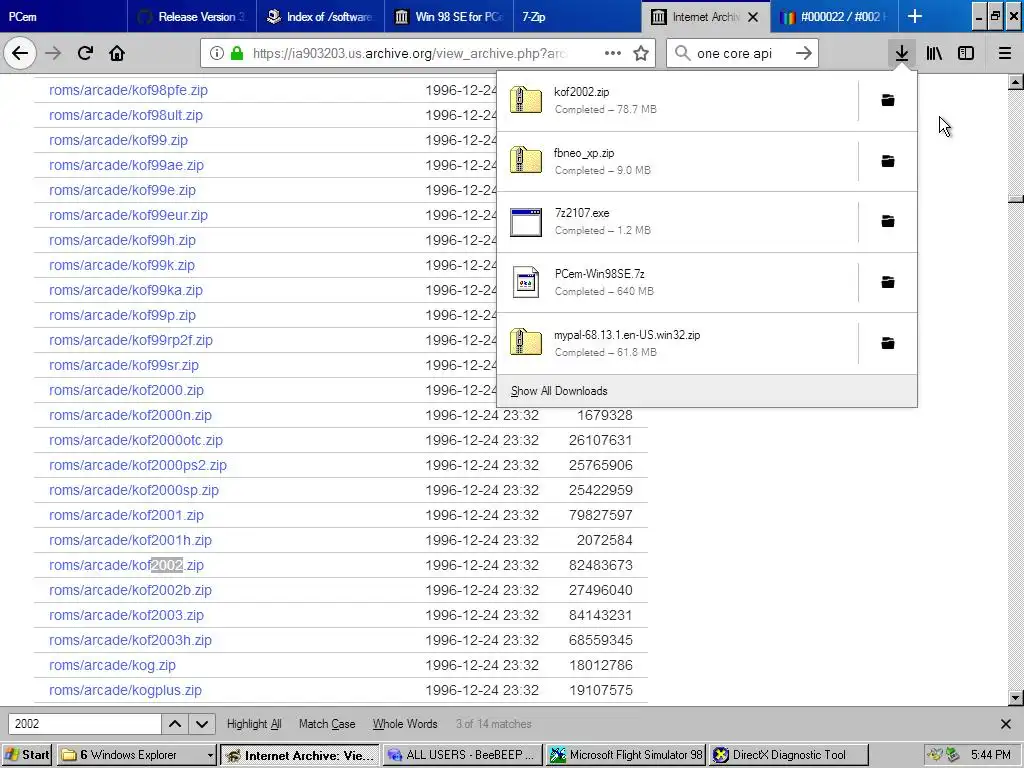
Task: Open roms/arcade/kof99ae.zip link
Action: (x=126, y=165)
